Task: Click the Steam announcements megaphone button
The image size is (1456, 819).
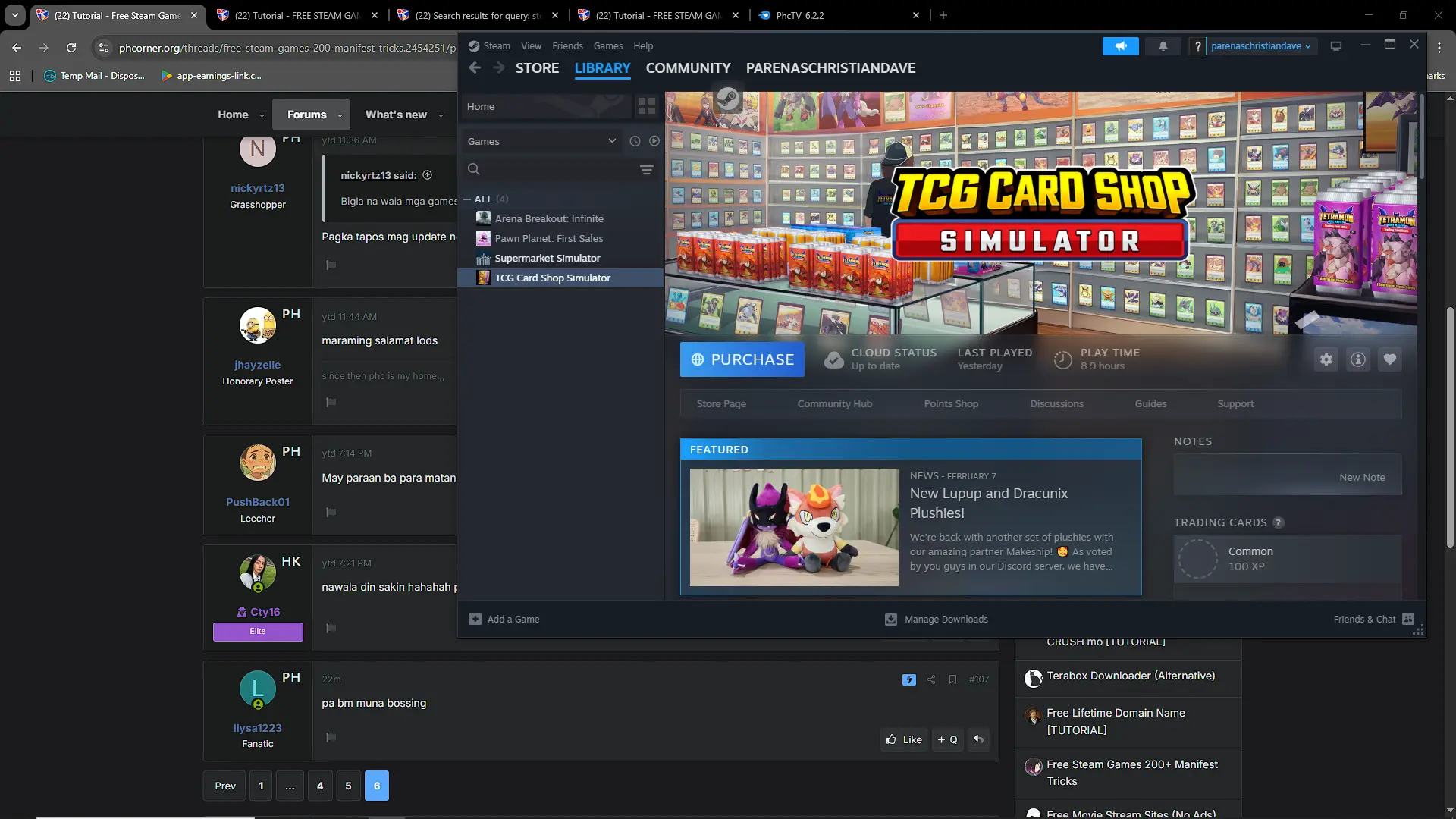Action: [1120, 46]
